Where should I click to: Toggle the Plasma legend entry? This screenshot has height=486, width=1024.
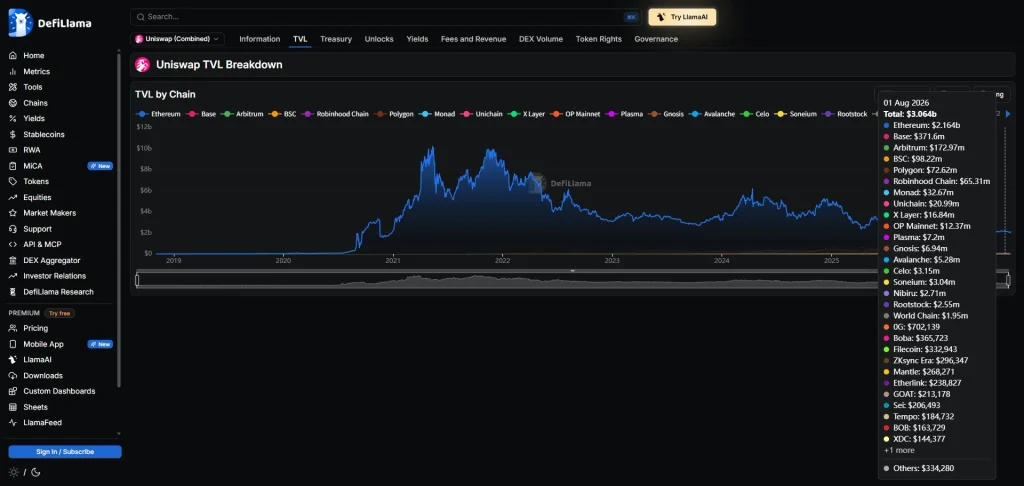coord(625,114)
